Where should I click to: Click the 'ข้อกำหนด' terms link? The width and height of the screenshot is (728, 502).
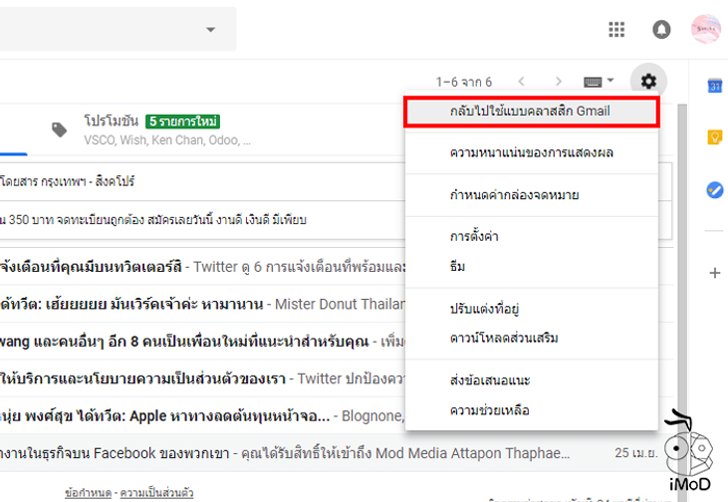click(88, 493)
